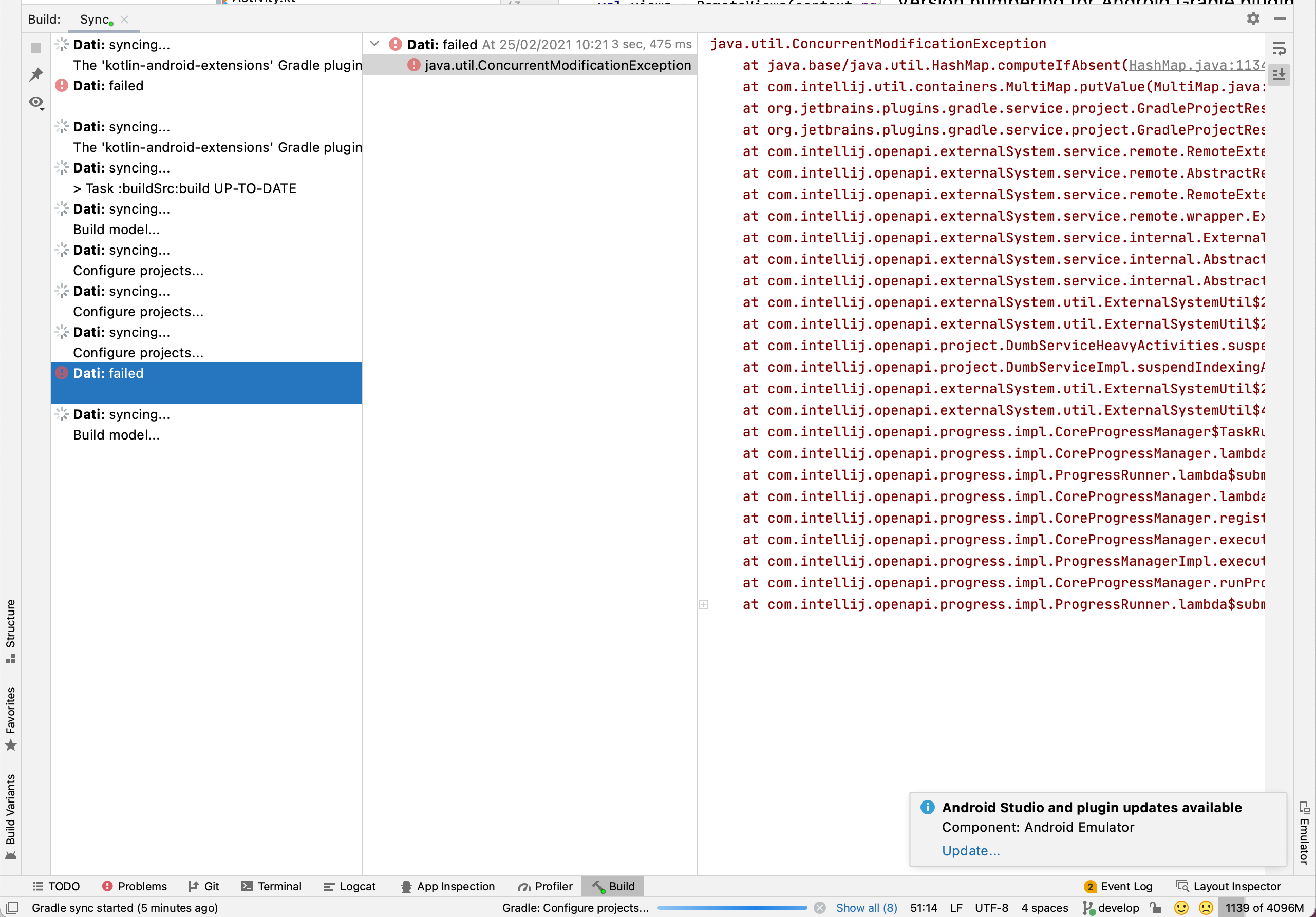Switch to the Terminal tool window
The image size is (1316, 917).
pos(272,886)
